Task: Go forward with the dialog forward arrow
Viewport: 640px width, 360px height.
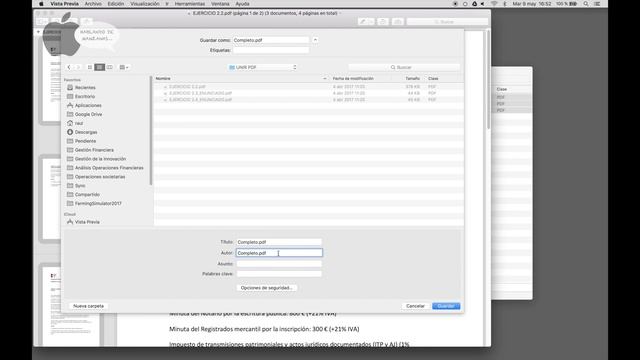Action: [x=78, y=67]
